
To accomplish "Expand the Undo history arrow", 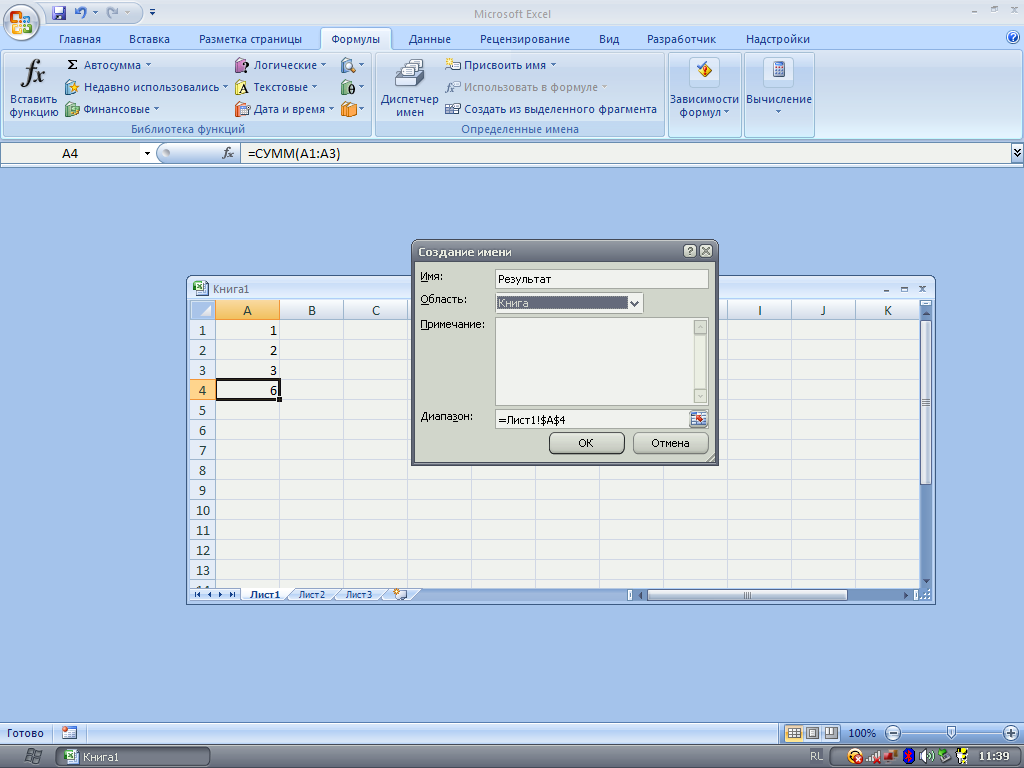I will click(x=95, y=12).
